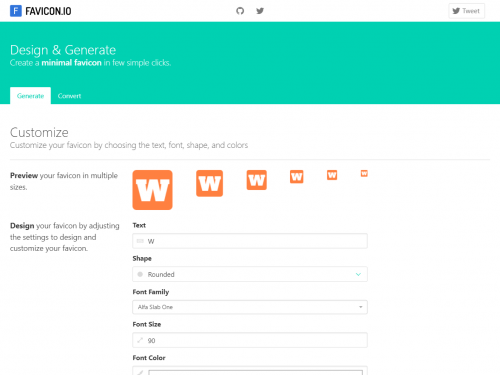Click the Text input field
Screen dimensions: 500x375
[x=250, y=241]
